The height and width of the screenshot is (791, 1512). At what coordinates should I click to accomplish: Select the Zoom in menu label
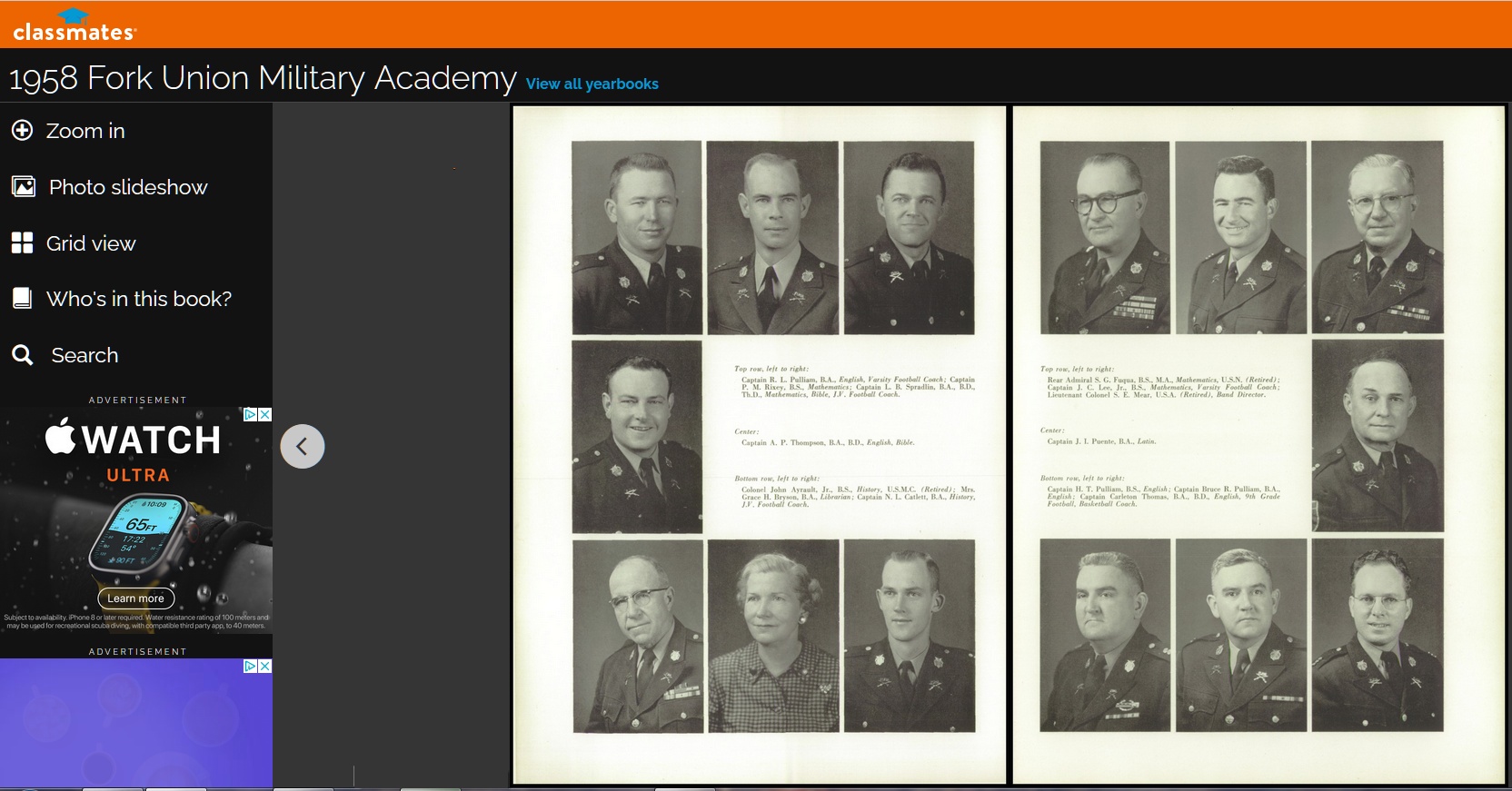point(85,131)
